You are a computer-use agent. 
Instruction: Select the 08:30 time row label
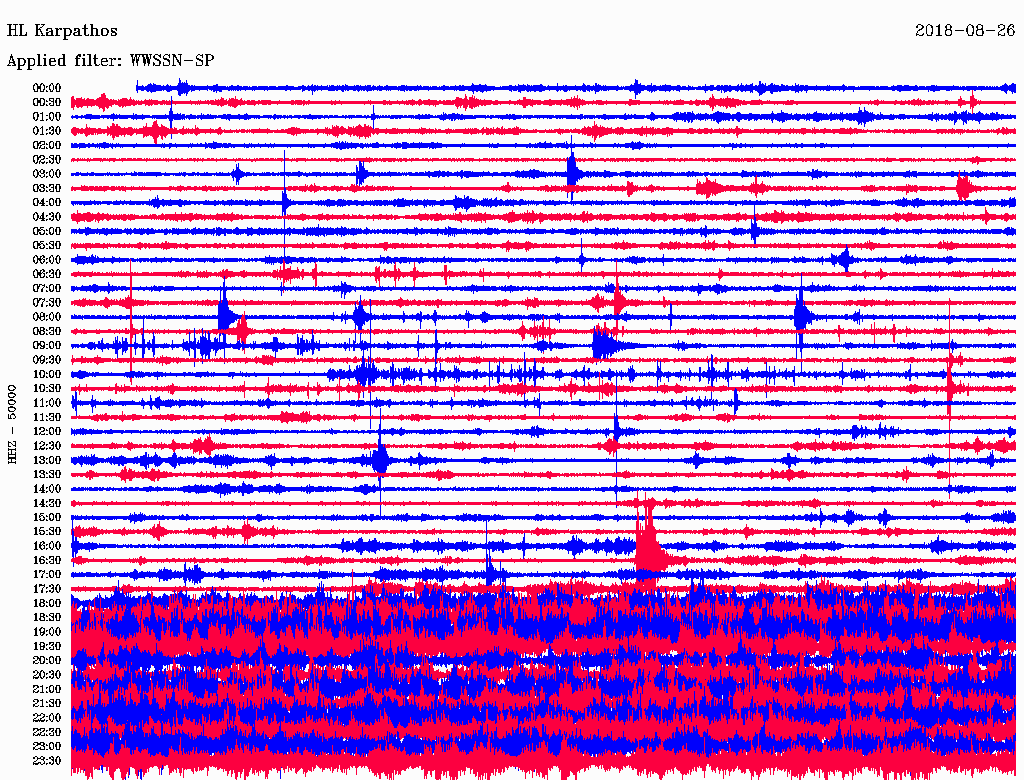click(x=47, y=332)
